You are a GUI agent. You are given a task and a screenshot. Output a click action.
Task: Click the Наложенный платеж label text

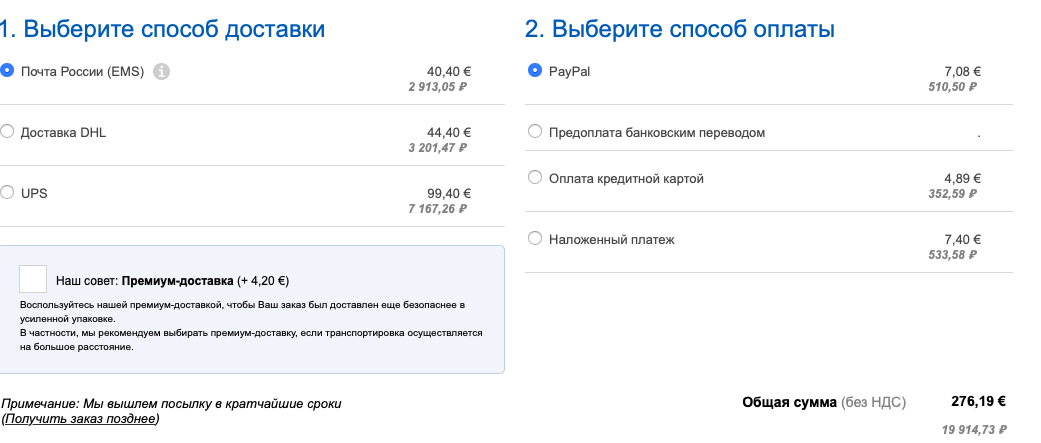point(611,239)
